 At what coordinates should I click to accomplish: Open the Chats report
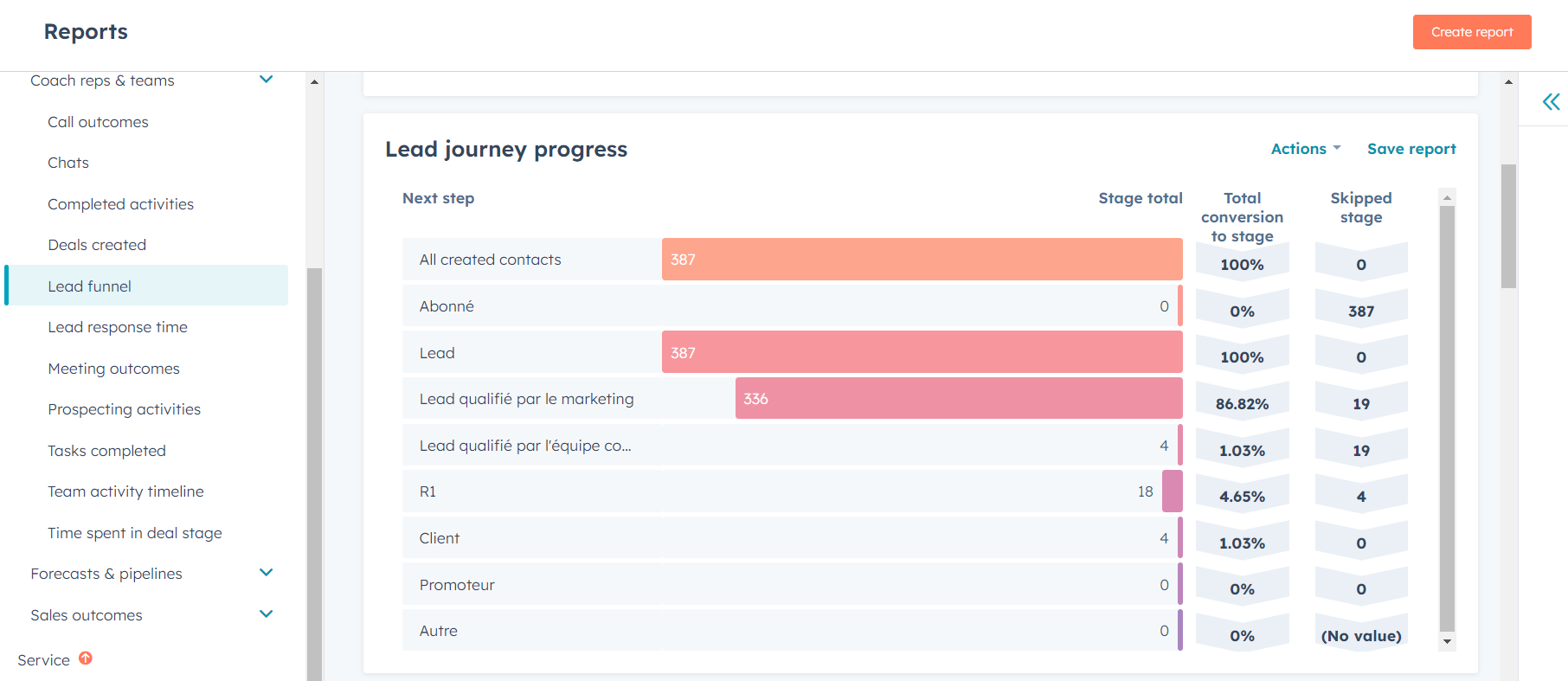pyautogui.click(x=67, y=162)
